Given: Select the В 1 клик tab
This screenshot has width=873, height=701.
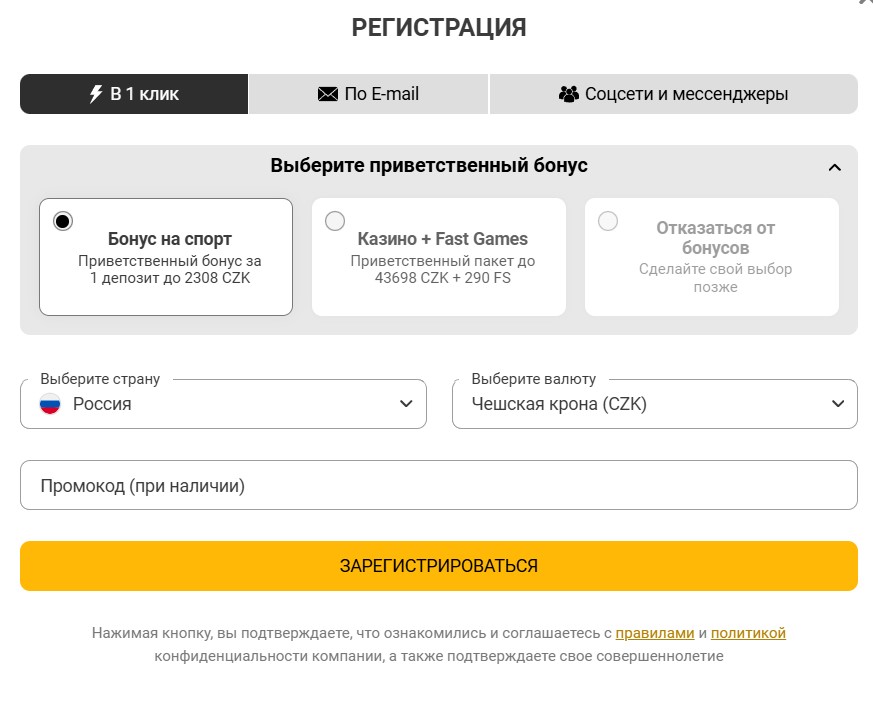Looking at the screenshot, I should tap(132, 94).
